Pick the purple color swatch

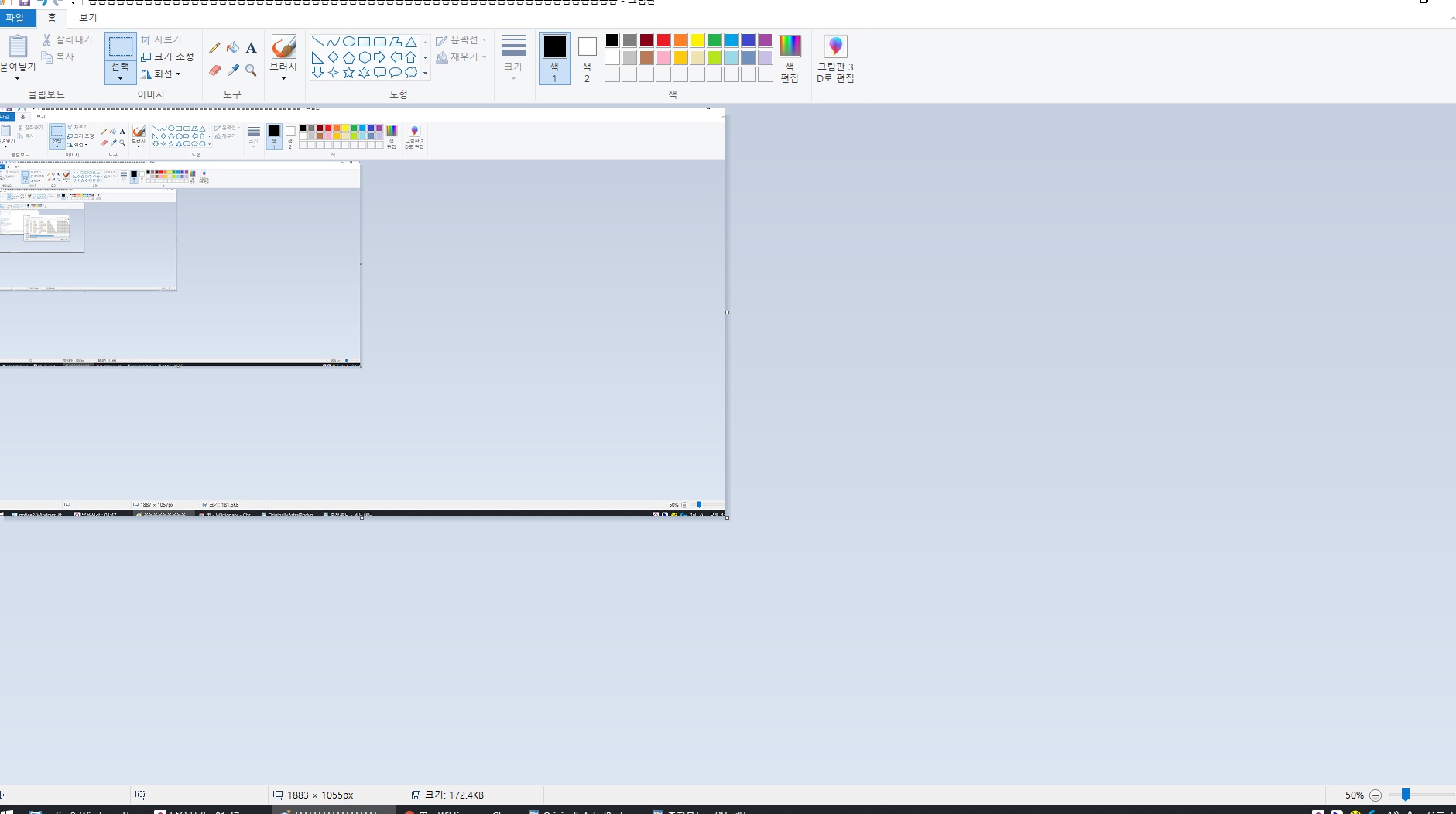tap(766, 40)
